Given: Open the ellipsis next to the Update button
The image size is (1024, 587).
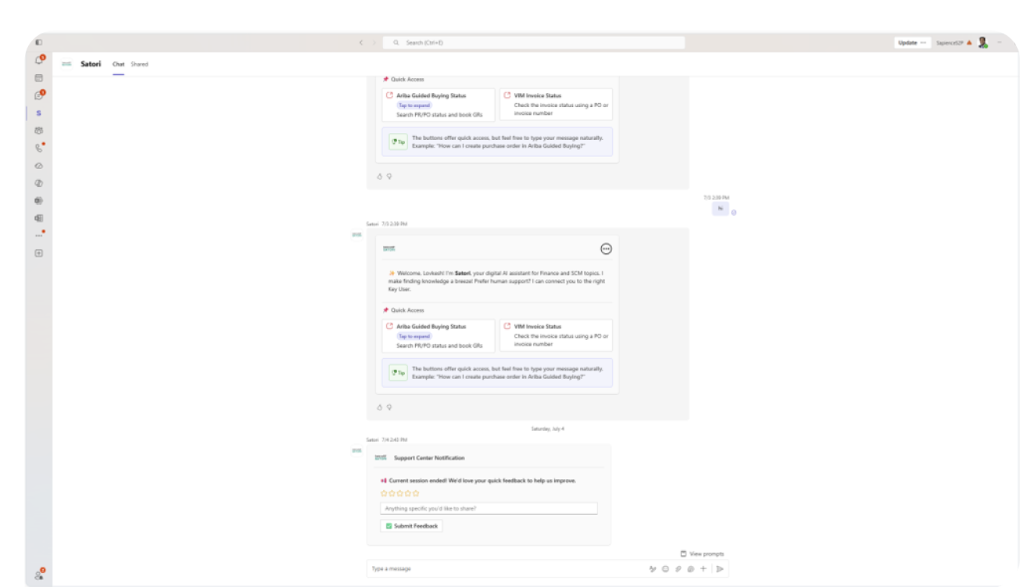Looking at the screenshot, I should (x=923, y=42).
